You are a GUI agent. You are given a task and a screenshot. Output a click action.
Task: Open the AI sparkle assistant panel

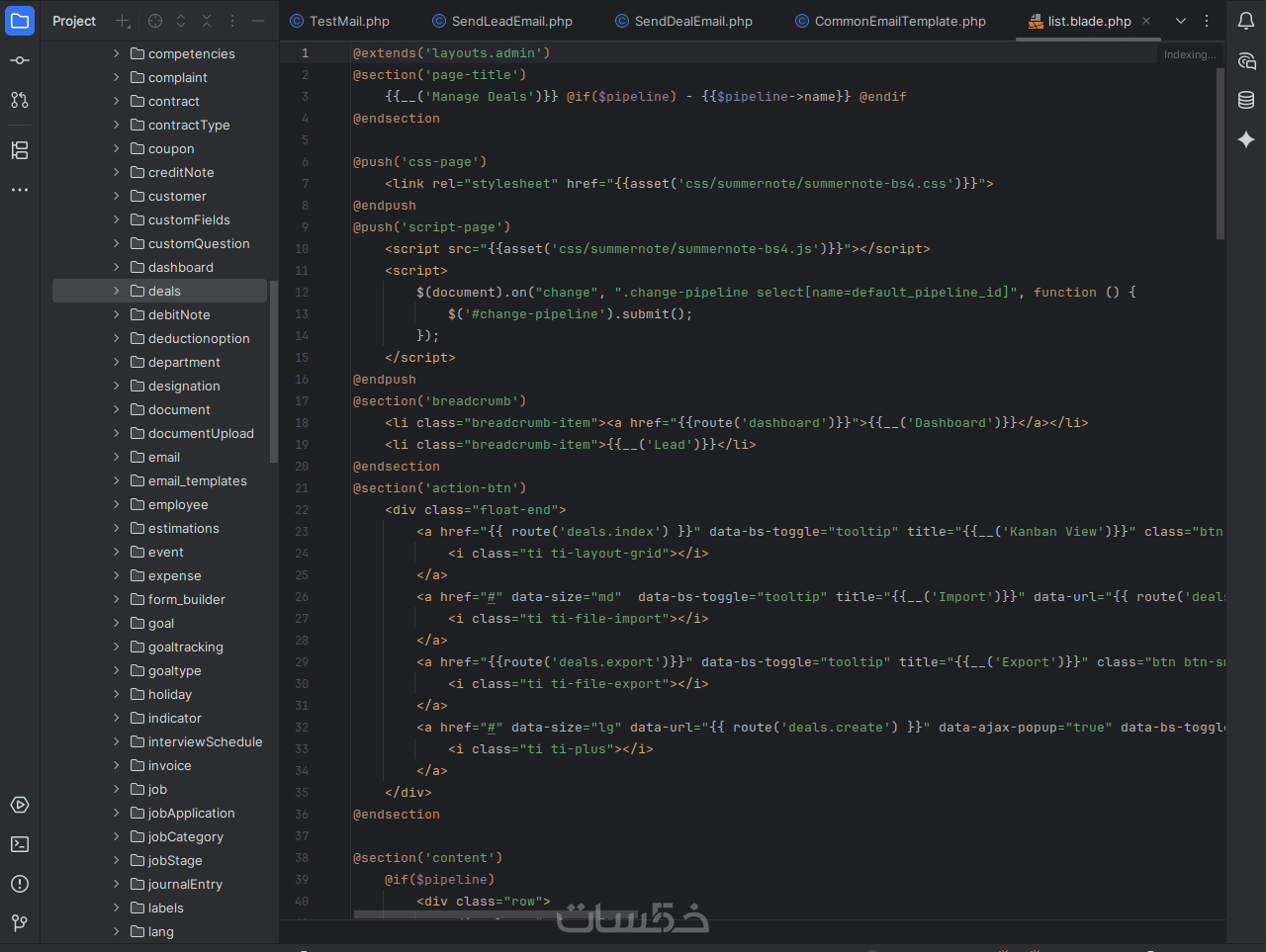point(1246,139)
